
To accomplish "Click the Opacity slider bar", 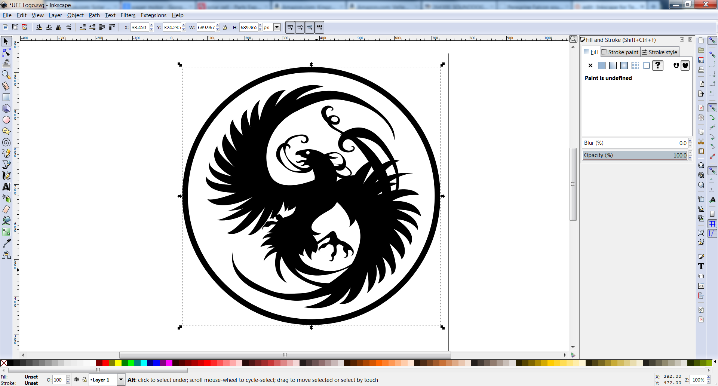I will pyautogui.click(x=635, y=155).
